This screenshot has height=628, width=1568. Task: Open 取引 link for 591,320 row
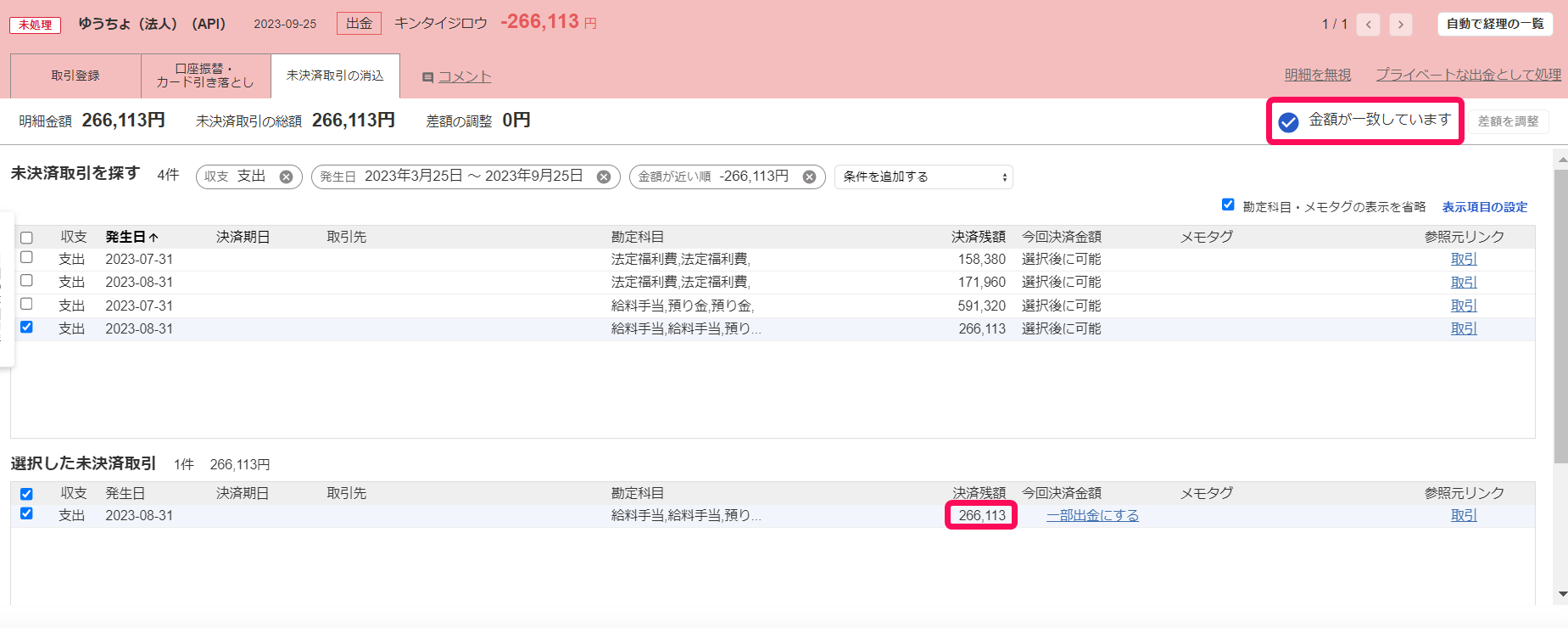point(1464,306)
